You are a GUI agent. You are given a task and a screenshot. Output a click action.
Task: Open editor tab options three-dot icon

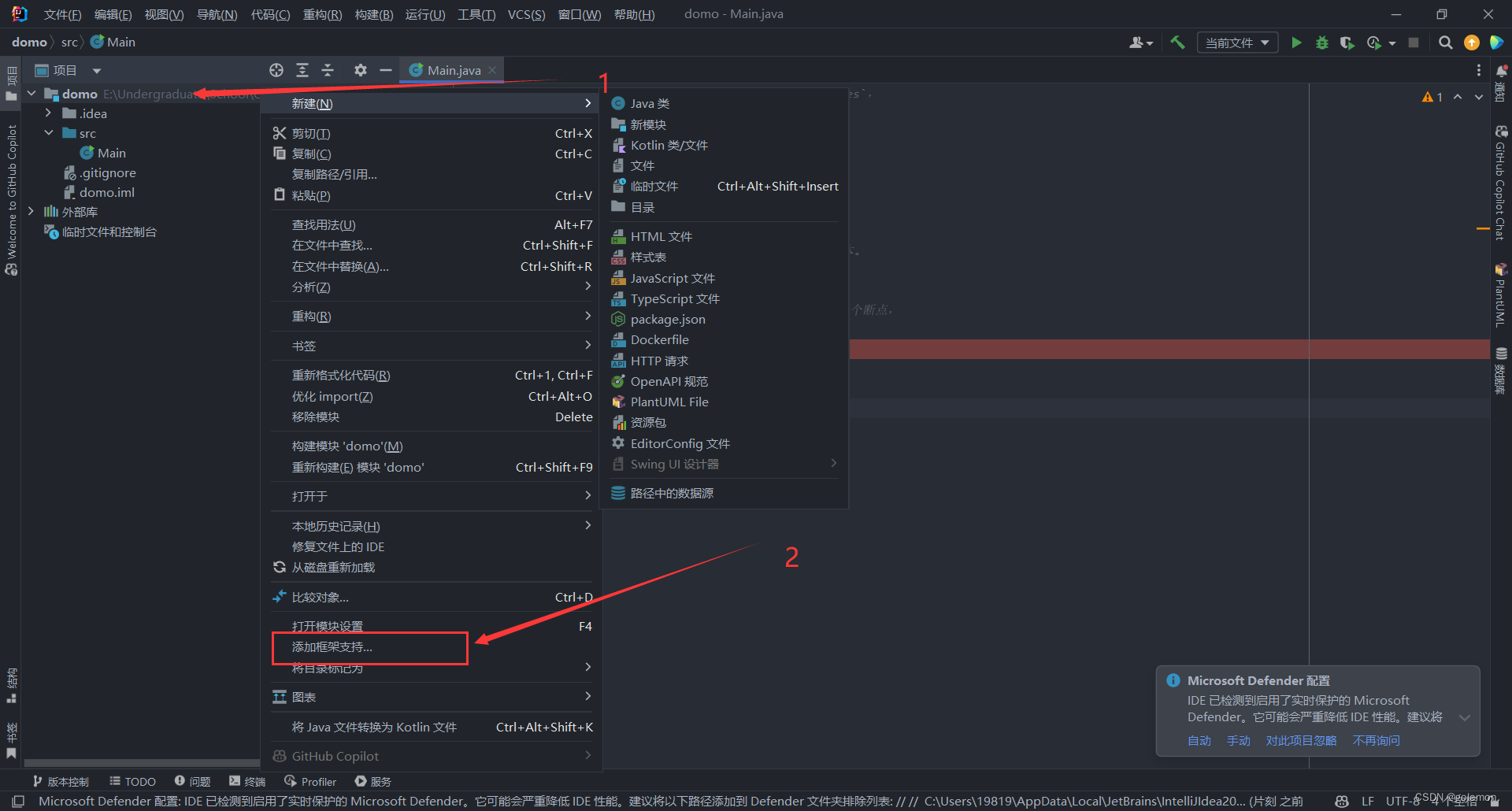click(1479, 70)
